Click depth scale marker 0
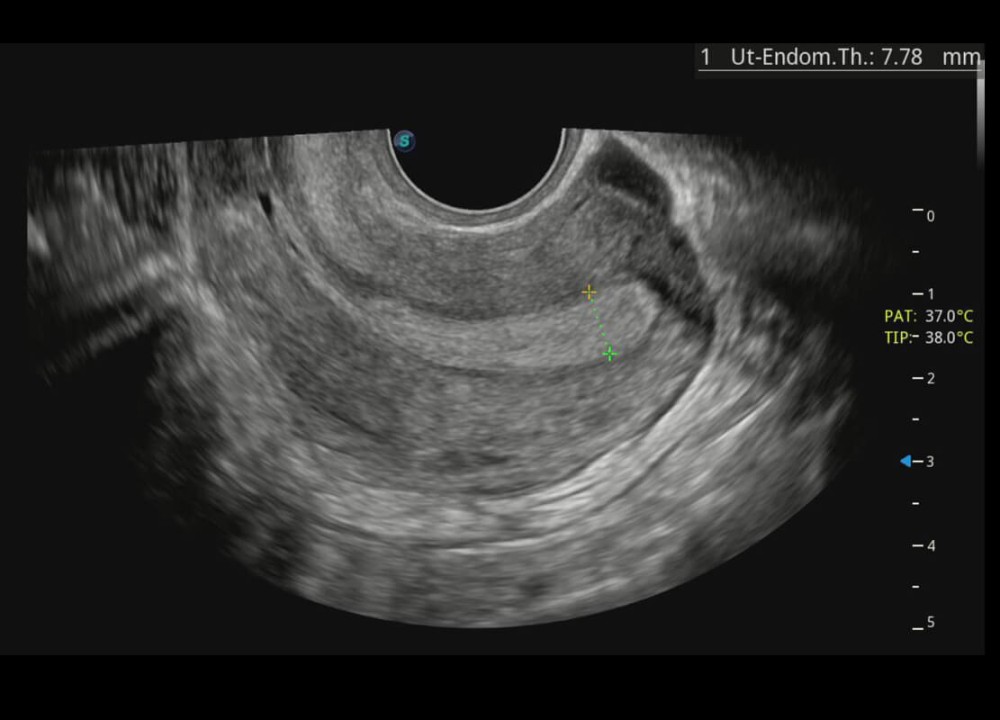This screenshot has width=1000, height=720. point(930,215)
